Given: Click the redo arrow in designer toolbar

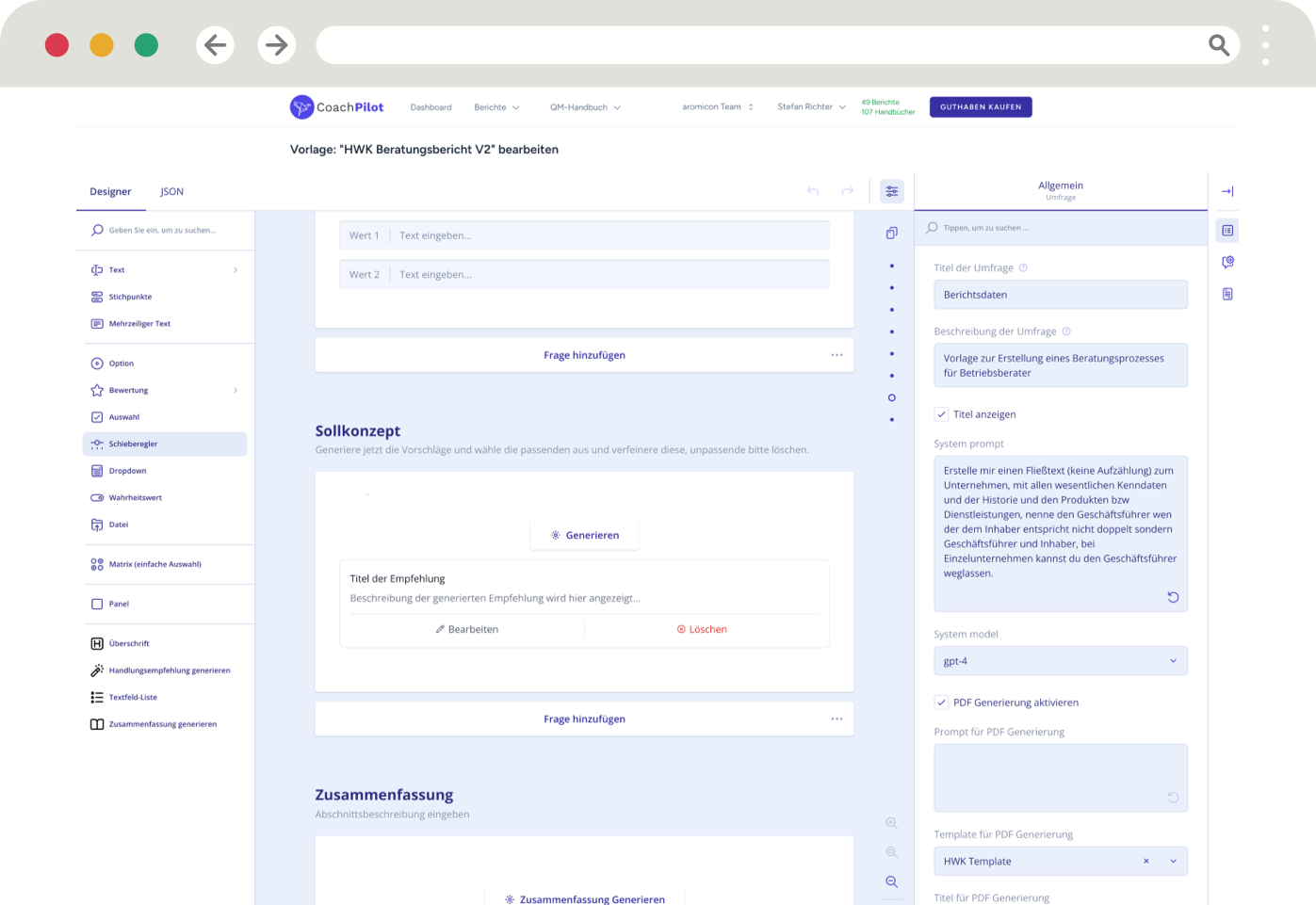Looking at the screenshot, I should pyautogui.click(x=848, y=191).
